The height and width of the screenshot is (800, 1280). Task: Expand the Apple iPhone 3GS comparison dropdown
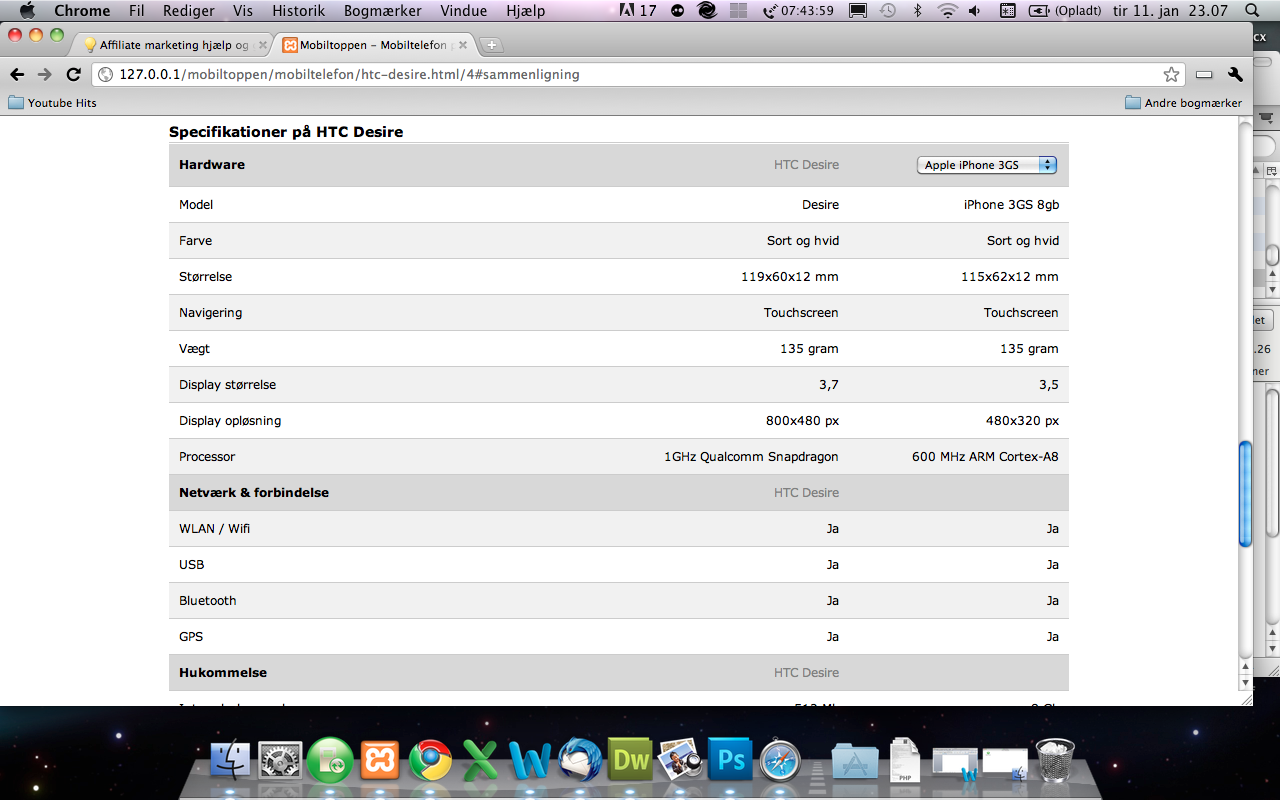(x=986, y=165)
